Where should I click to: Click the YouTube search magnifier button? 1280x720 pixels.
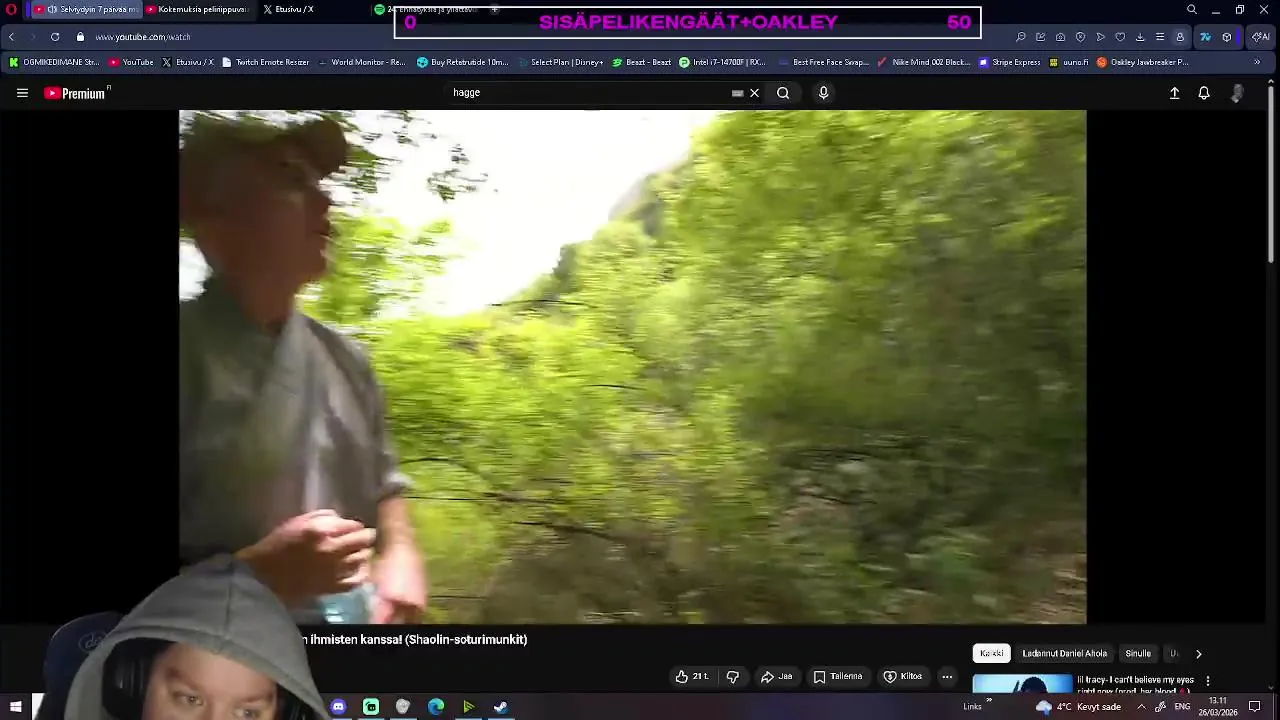pos(783,93)
